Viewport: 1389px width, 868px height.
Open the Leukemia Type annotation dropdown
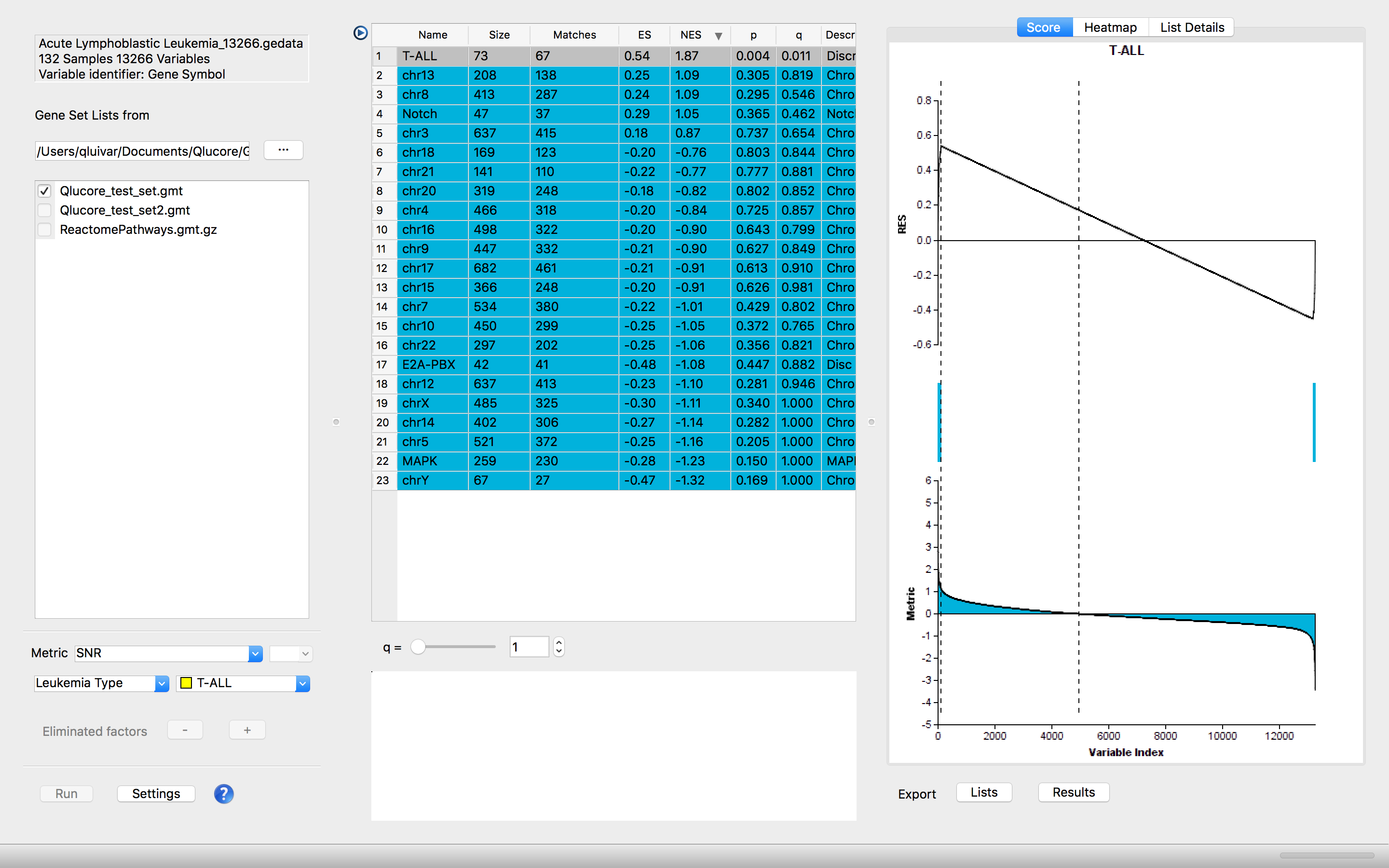tap(162, 683)
